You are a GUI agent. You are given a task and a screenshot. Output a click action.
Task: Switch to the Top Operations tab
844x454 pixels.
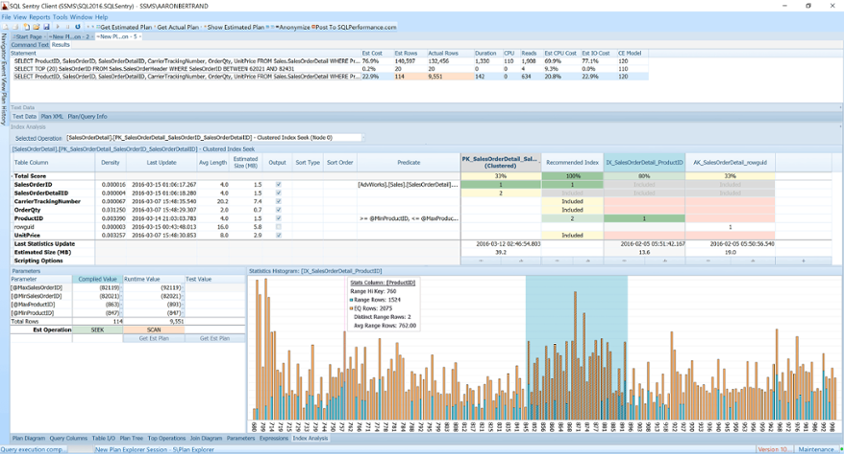click(x=166, y=438)
